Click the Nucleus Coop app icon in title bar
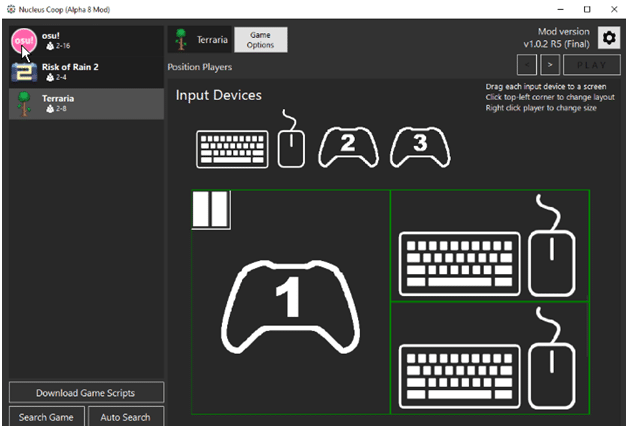 click(x=11, y=9)
